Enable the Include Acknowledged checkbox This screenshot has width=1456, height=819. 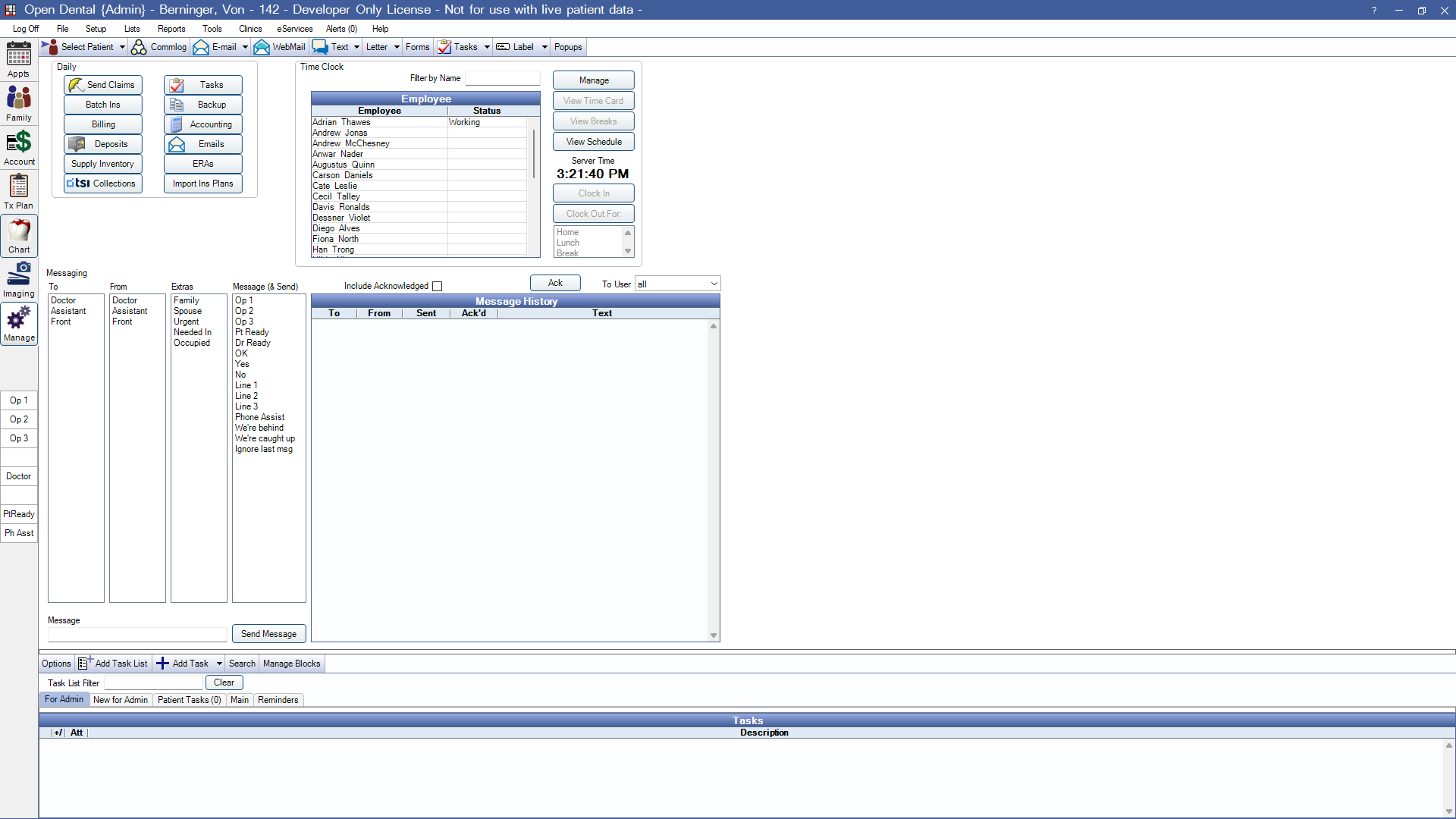437,286
